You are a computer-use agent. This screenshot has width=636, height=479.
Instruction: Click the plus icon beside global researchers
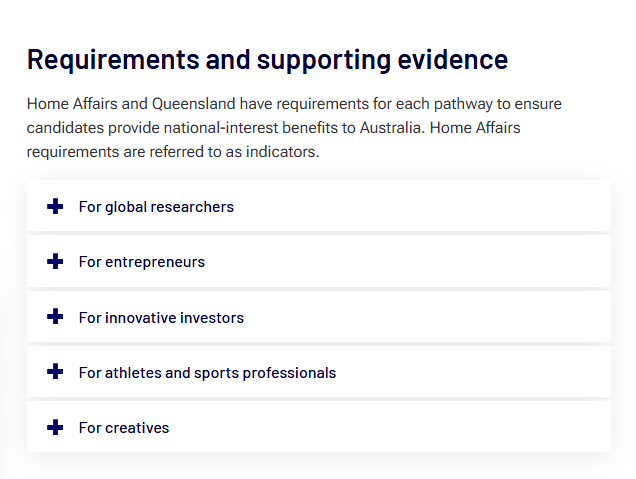click(55, 207)
